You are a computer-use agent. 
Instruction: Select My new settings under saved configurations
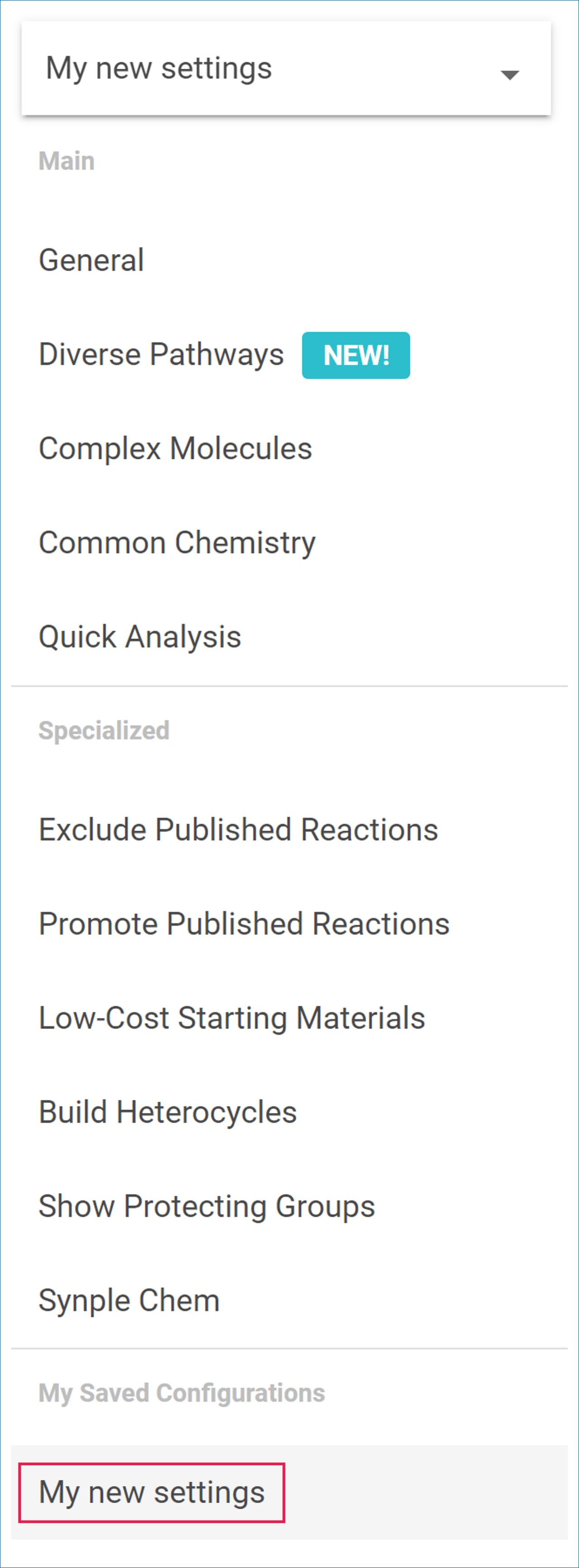click(152, 1492)
